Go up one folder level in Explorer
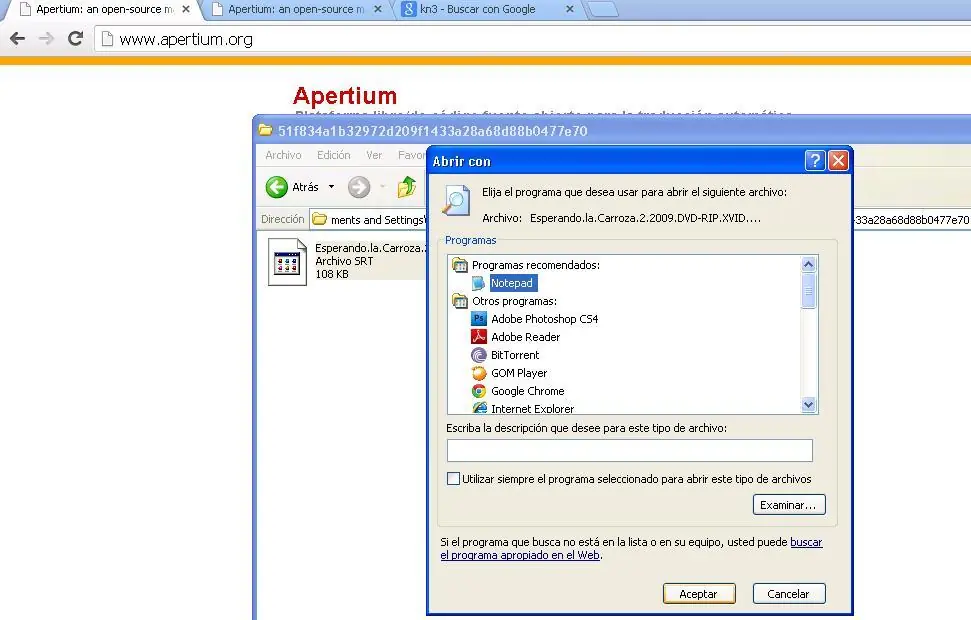971x620 pixels. [407, 187]
